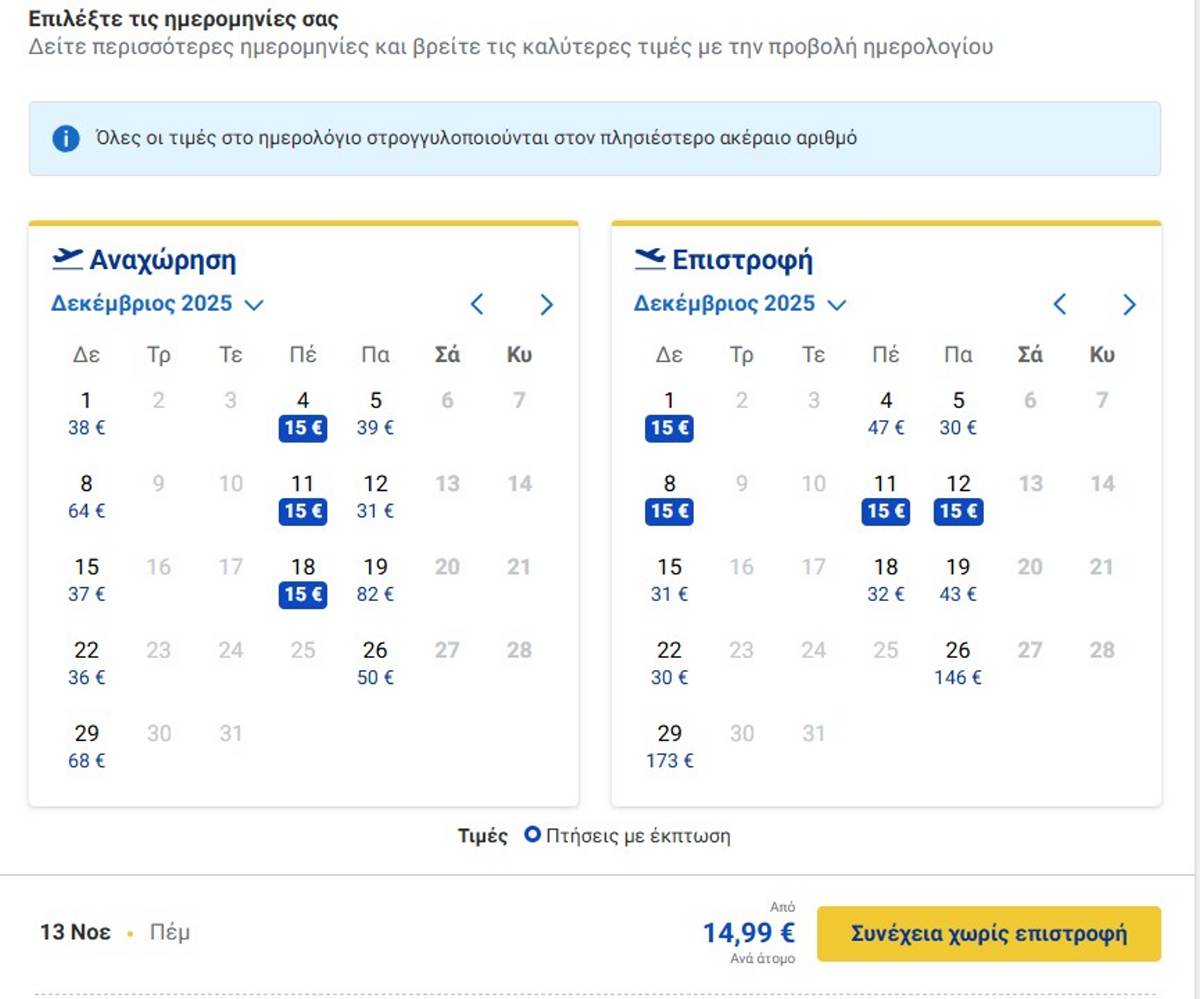Go to previous month in return calendar

click(1060, 304)
